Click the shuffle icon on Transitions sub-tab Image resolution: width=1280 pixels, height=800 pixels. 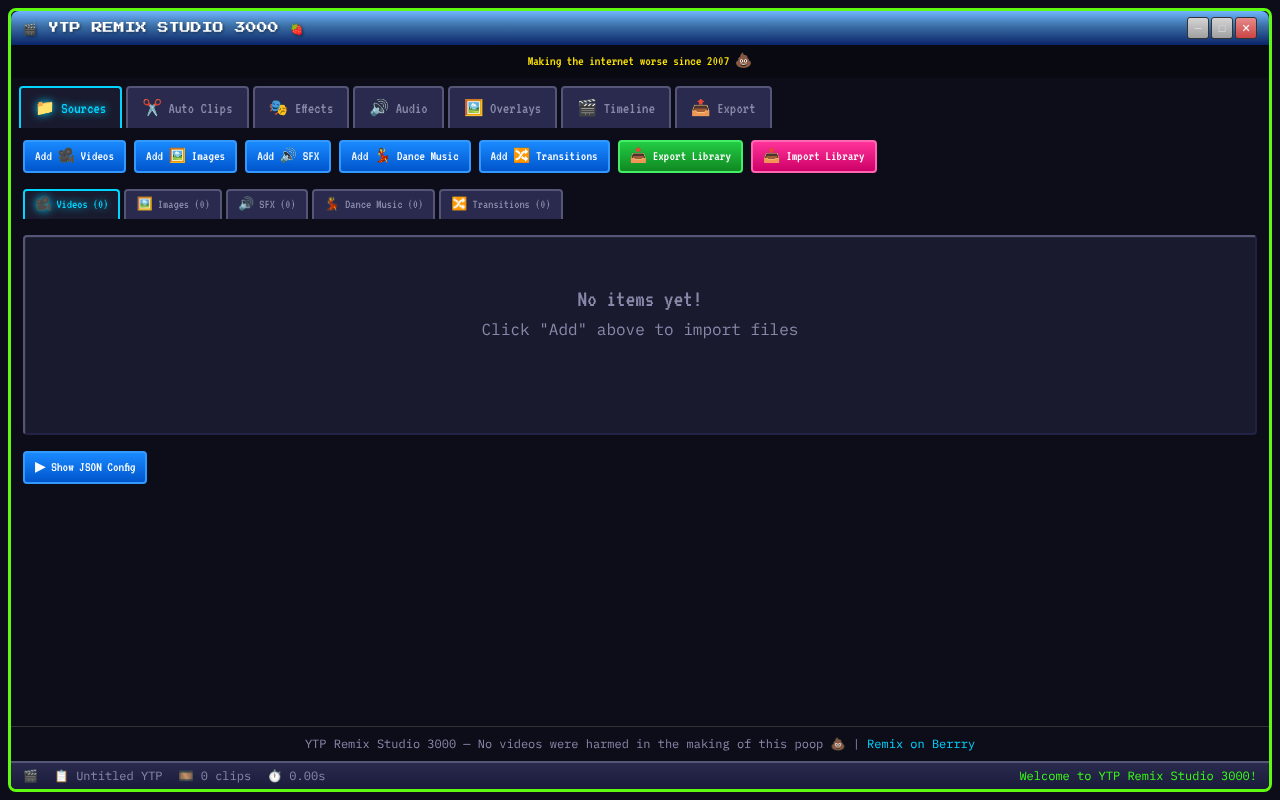pyautogui.click(x=459, y=204)
